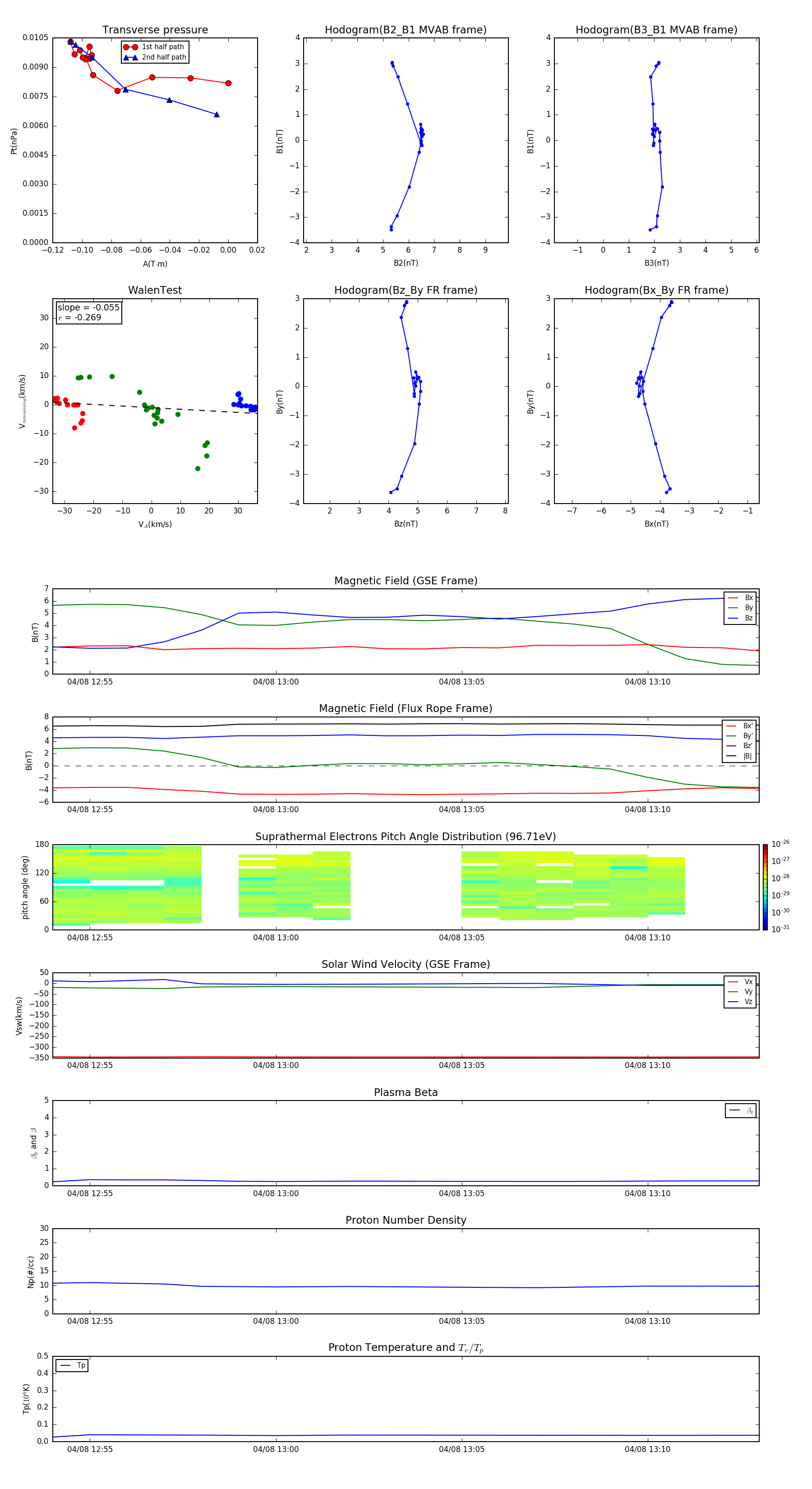812x1489 pixels.
Task: Select the 'Magnetic Field (Flux Rope Frame)' title
Action: [406, 709]
